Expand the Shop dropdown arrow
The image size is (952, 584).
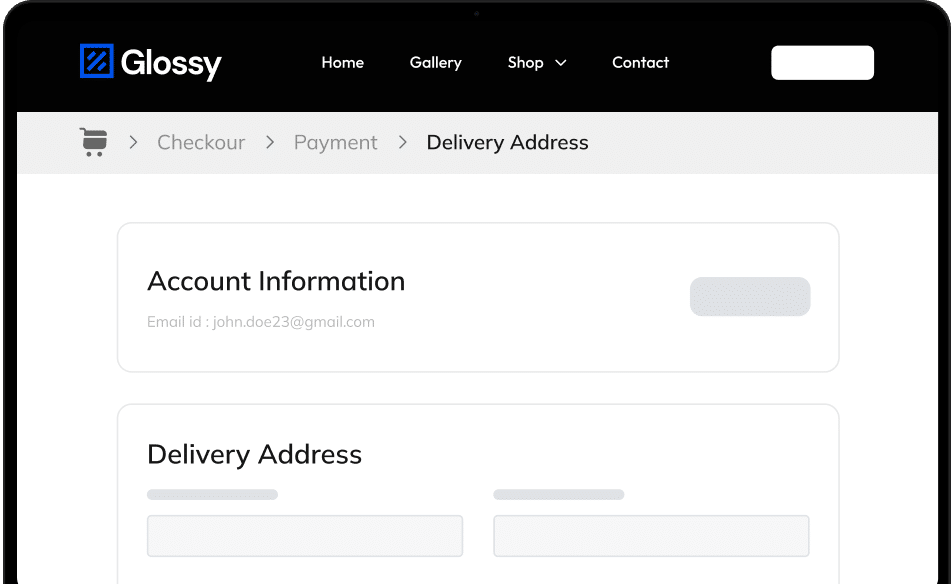click(x=561, y=63)
